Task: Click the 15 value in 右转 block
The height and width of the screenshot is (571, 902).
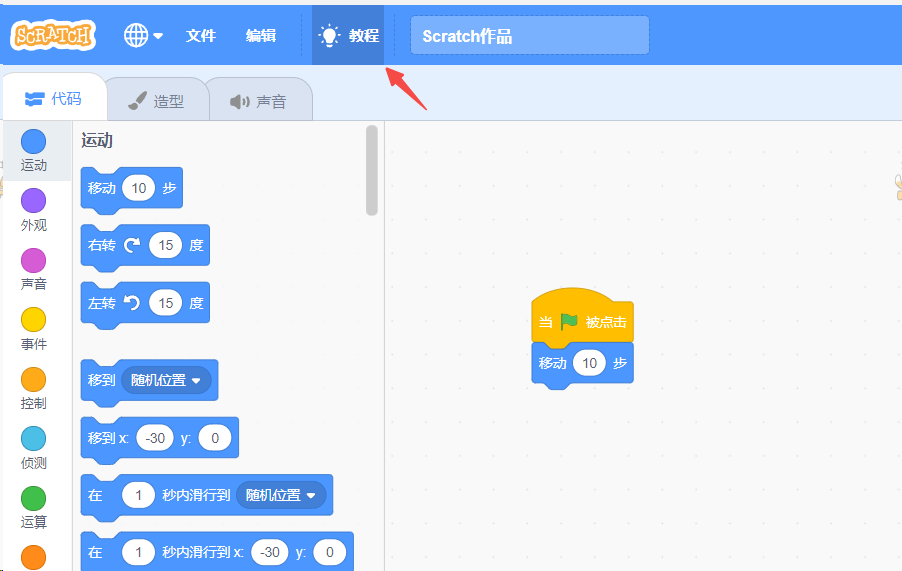Action: coord(166,246)
